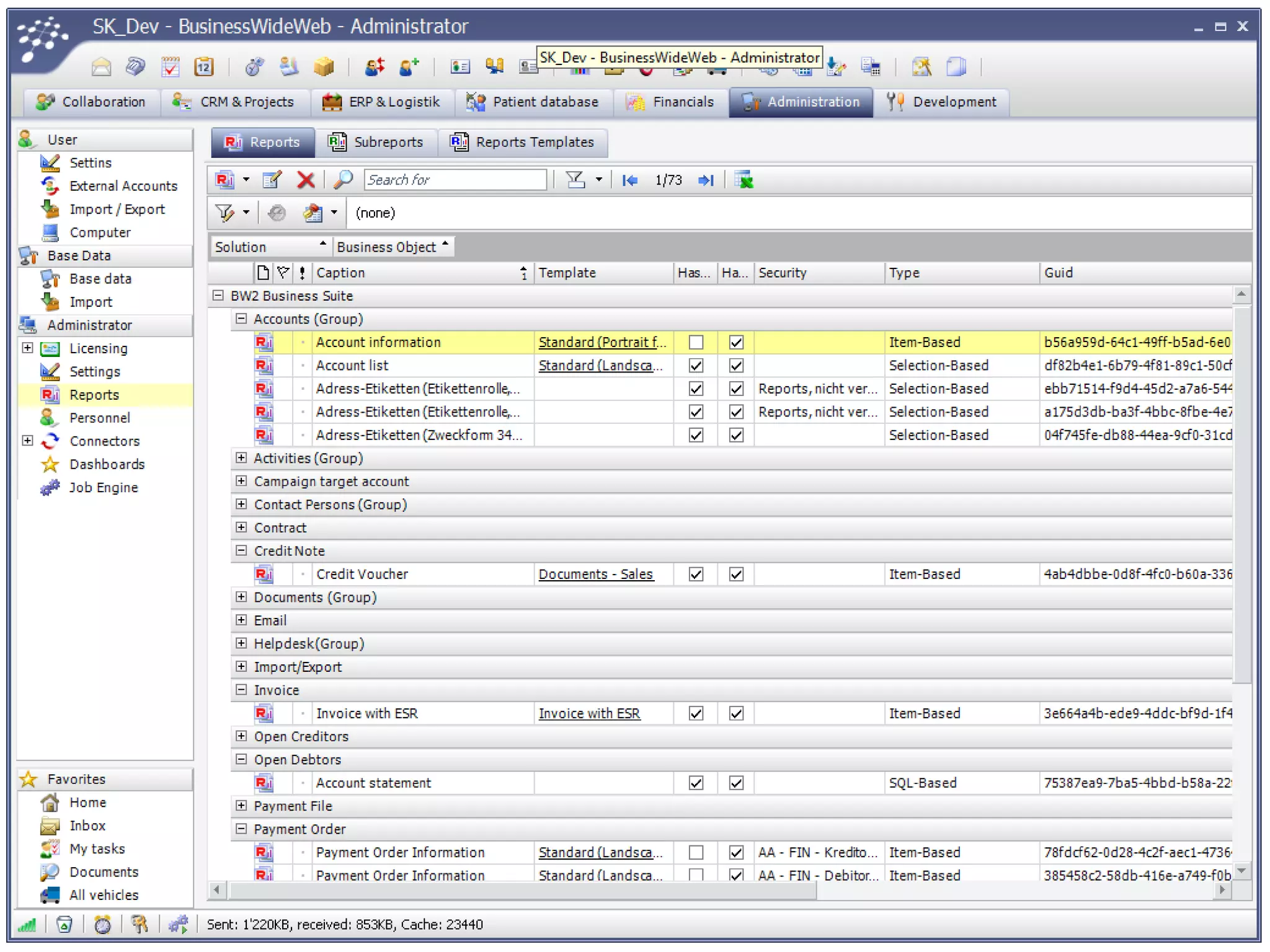Click the red X delete report icon
This screenshot has width=1270, height=952.
click(305, 180)
